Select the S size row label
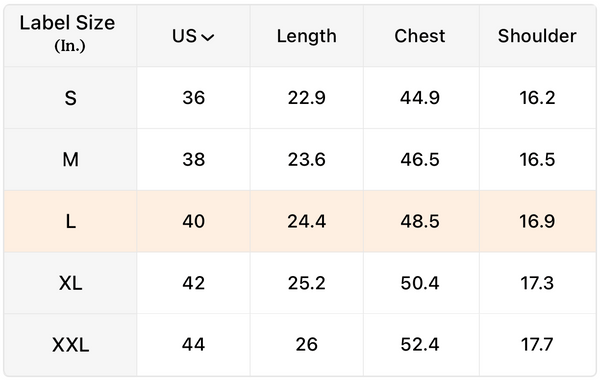Screen dimensions: 600x381 [70, 98]
